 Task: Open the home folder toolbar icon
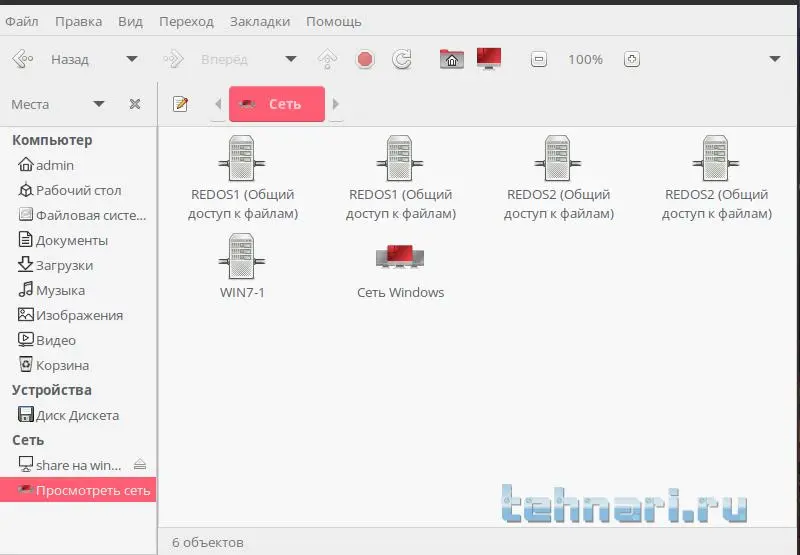[452, 59]
